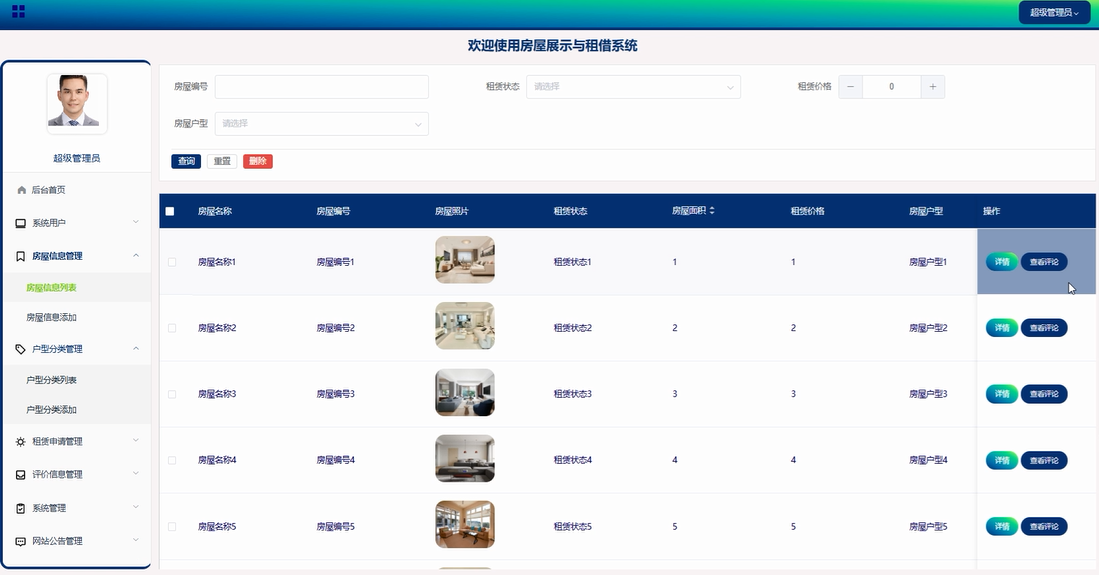Click the 房屋户型2 table cell
This screenshot has width=1099, height=575.
928,327
